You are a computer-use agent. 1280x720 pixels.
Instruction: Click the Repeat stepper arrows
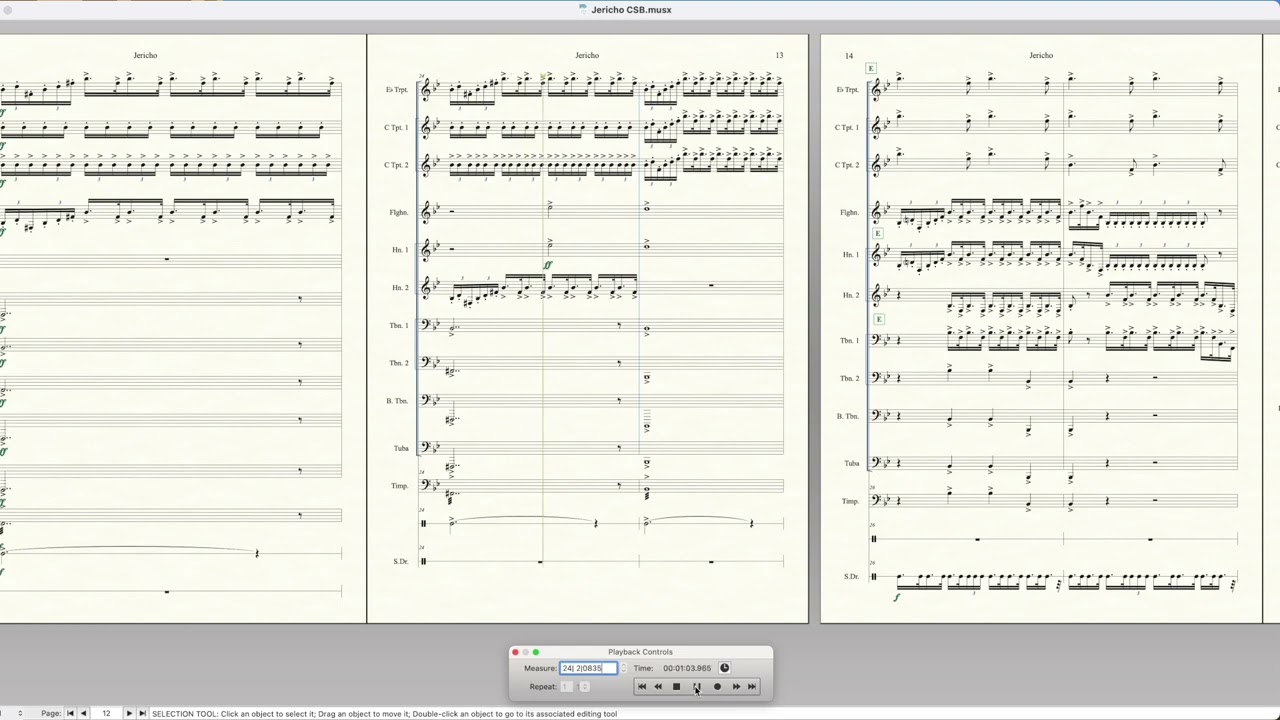click(x=584, y=687)
